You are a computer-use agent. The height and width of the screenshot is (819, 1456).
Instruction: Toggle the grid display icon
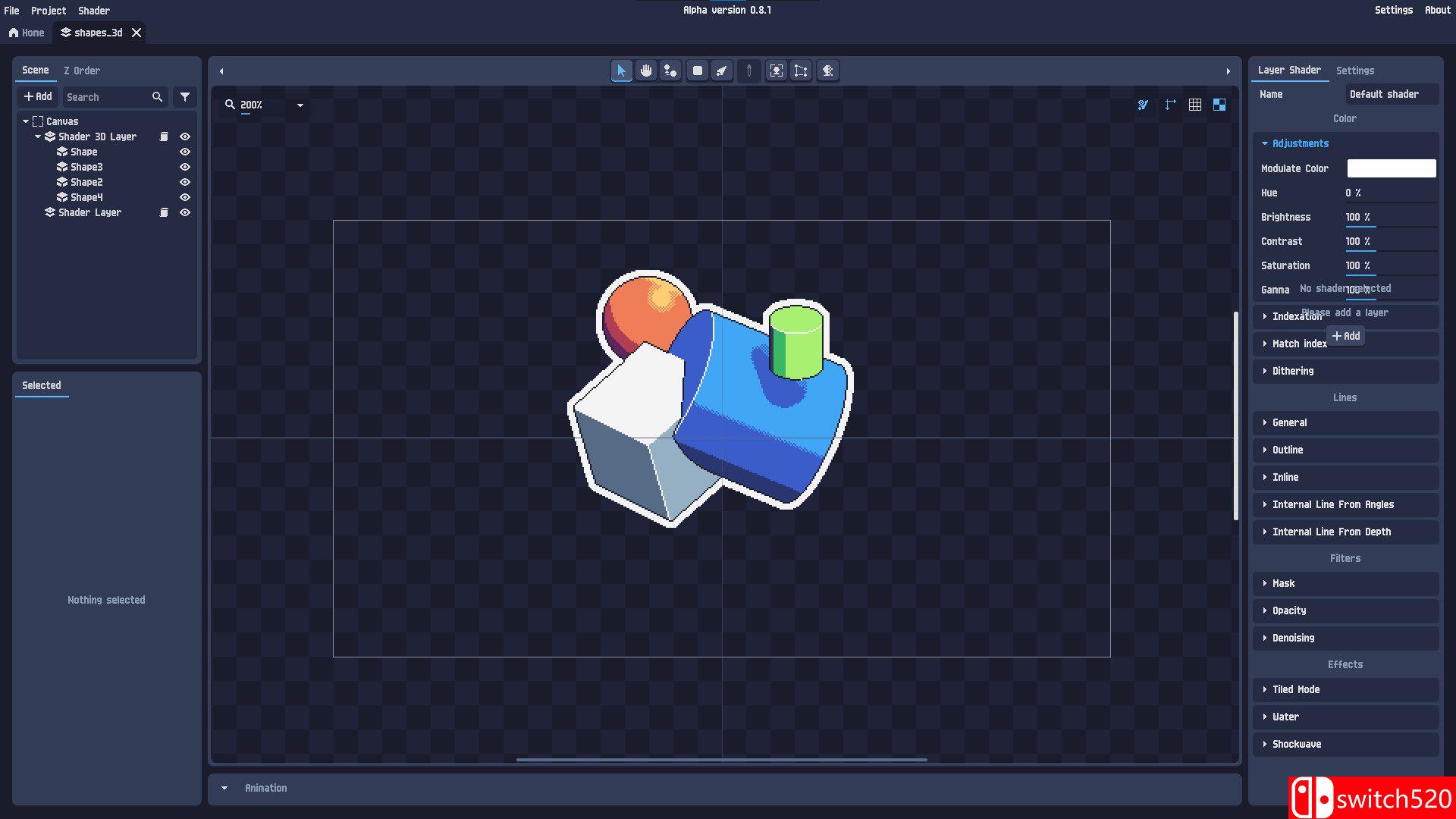point(1194,105)
